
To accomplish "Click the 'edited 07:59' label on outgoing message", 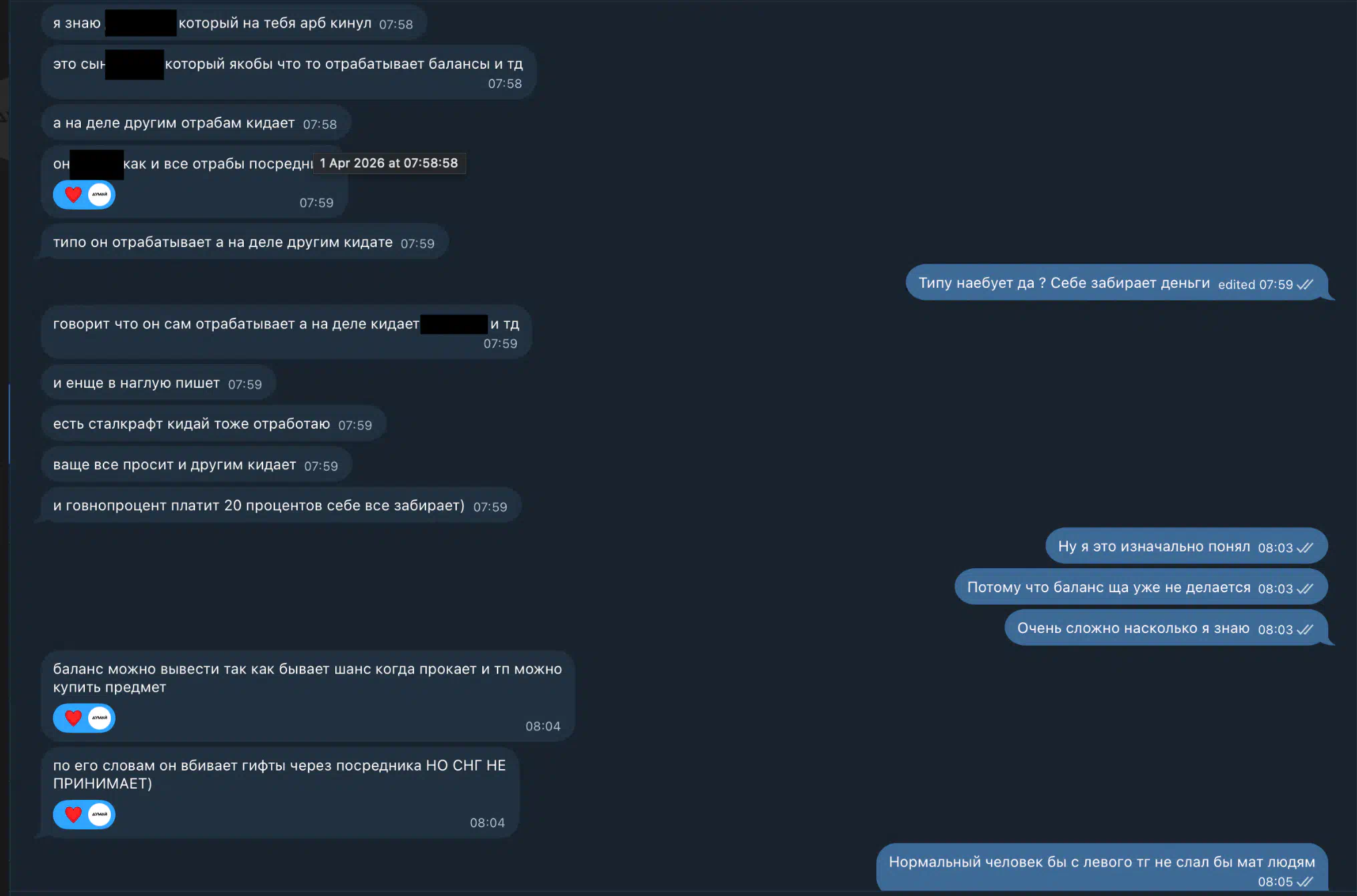I will coord(1255,284).
